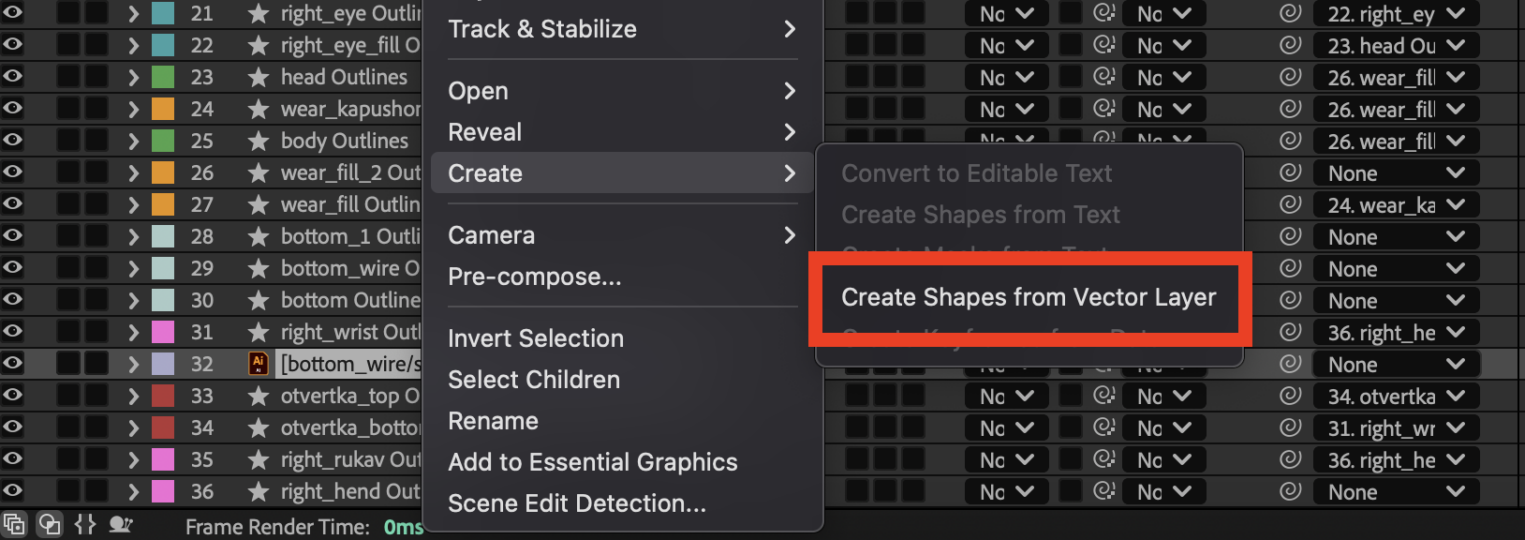Hide layer 36 right_hend with eye icon
The image size is (1525, 540).
pyautogui.click(x=13, y=492)
